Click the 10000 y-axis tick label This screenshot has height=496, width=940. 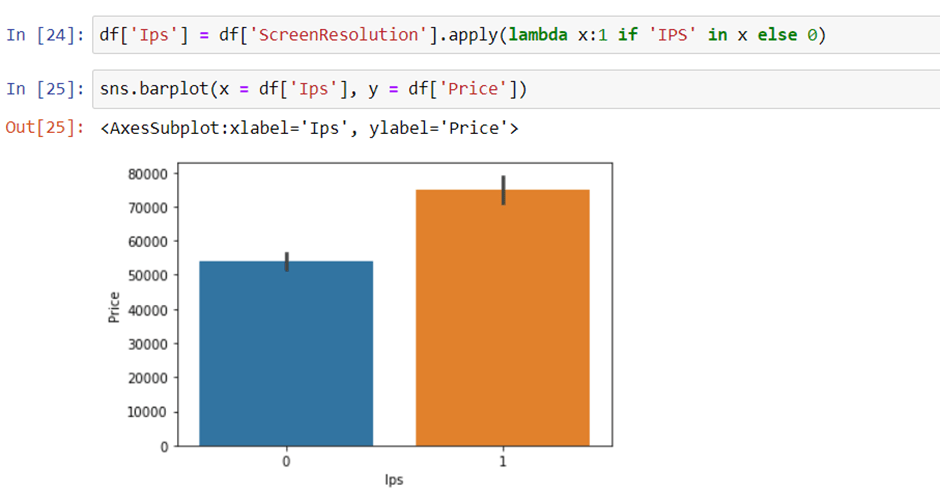pos(148,413)
